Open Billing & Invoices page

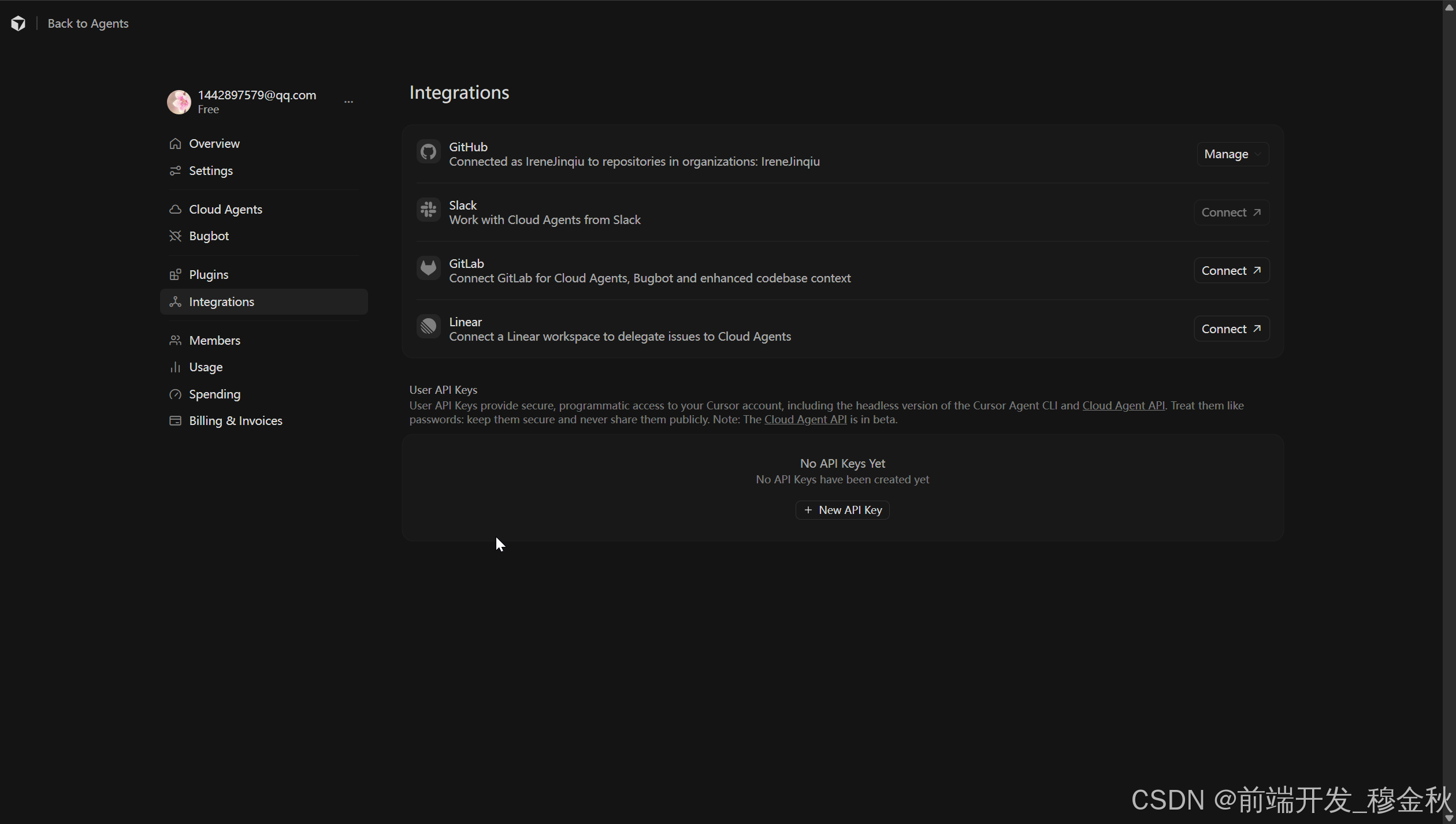pyautogui.click(x=235, y=421)
